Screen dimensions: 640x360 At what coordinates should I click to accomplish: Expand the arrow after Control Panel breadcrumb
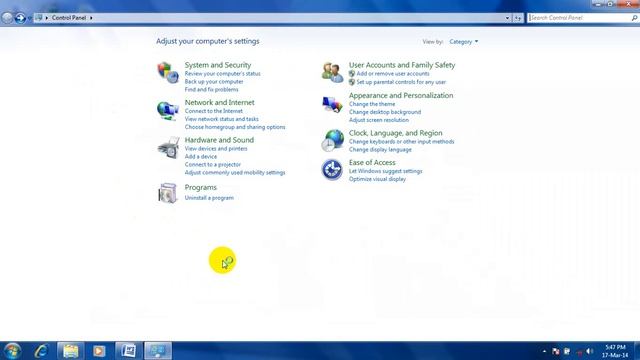91,18
